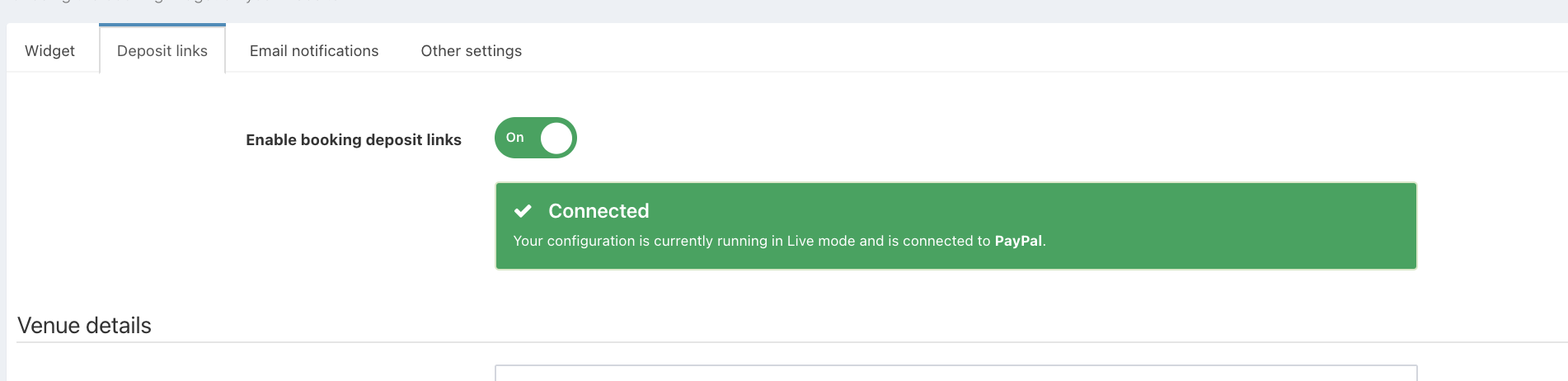The image size is (1568, 381).
Task: Click the bold PayPal text
Action: [x=1018, y=241]
